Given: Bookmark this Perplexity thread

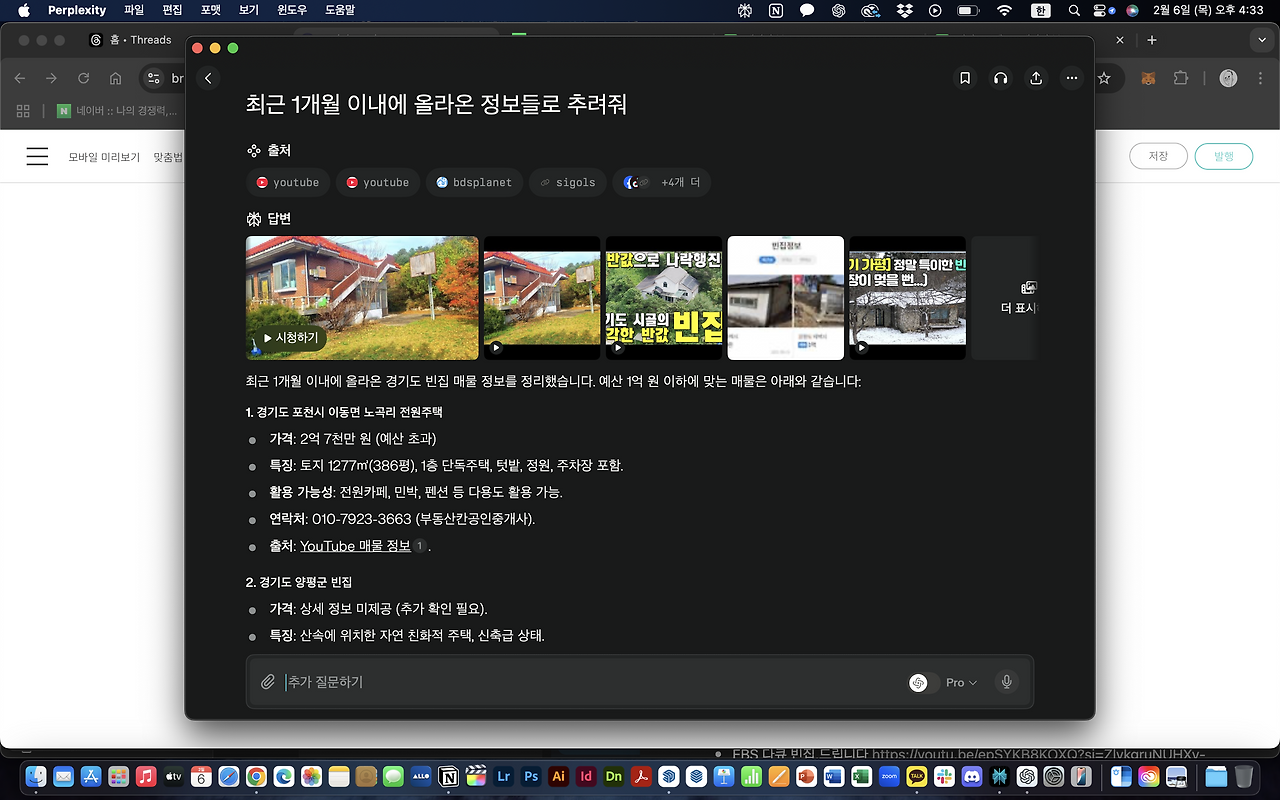Looking at the screenshot, I should [x=965, y=78].
